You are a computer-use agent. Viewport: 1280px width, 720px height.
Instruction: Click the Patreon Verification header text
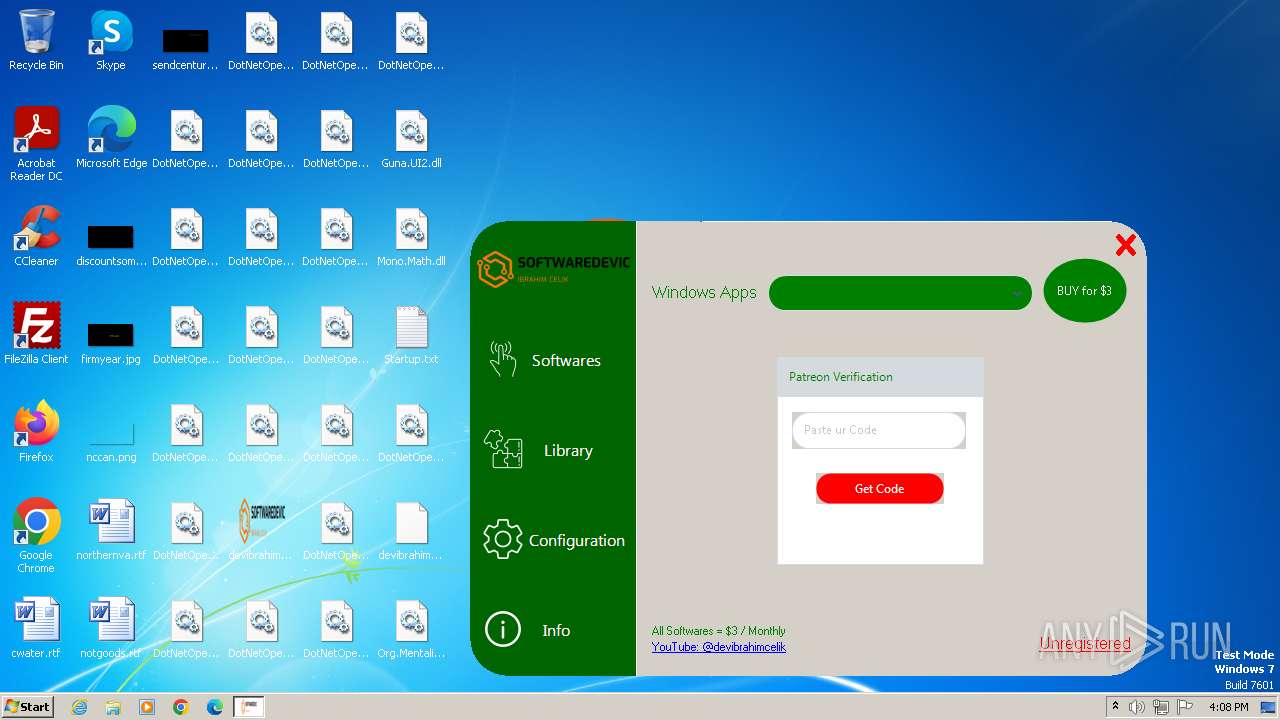pyautogui.click(x=841, y=377)
